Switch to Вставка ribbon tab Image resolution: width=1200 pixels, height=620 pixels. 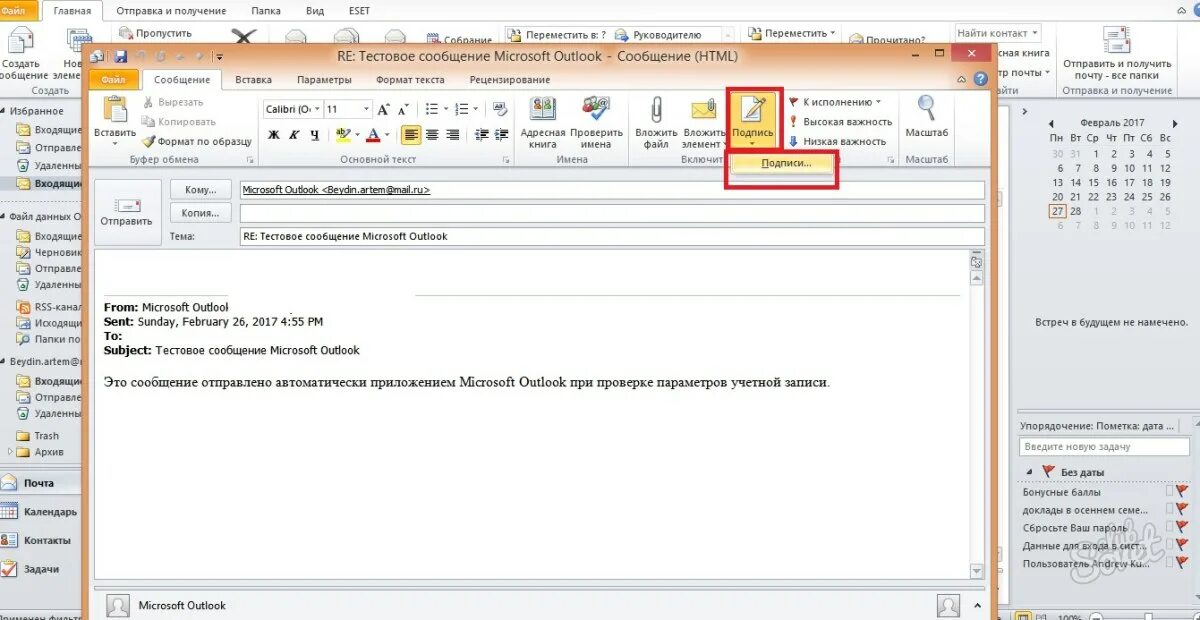253,80
